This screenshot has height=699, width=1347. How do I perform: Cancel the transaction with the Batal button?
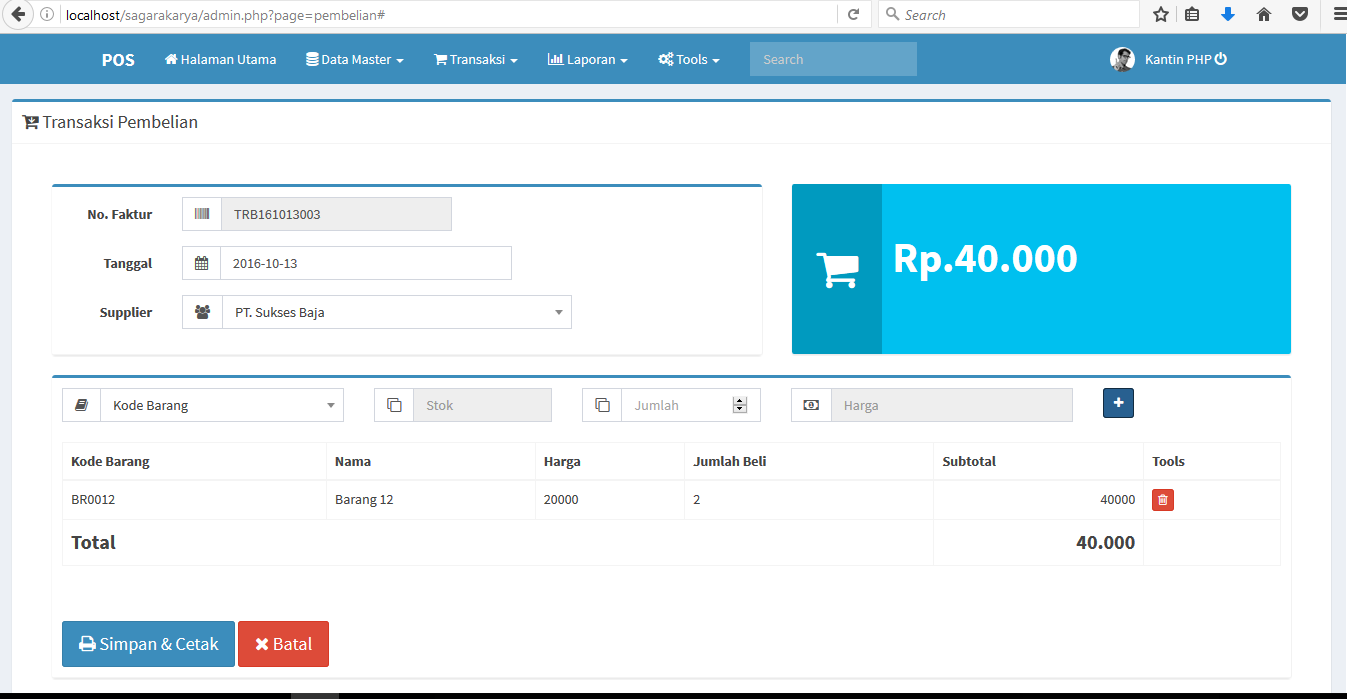point(283,643)
